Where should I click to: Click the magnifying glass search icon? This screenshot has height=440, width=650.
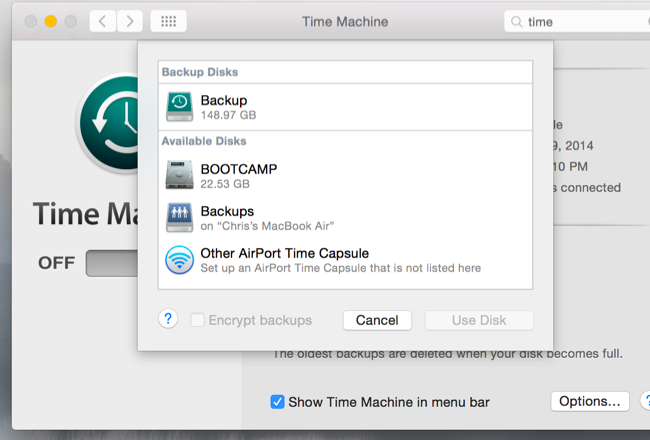pos(517,22)
